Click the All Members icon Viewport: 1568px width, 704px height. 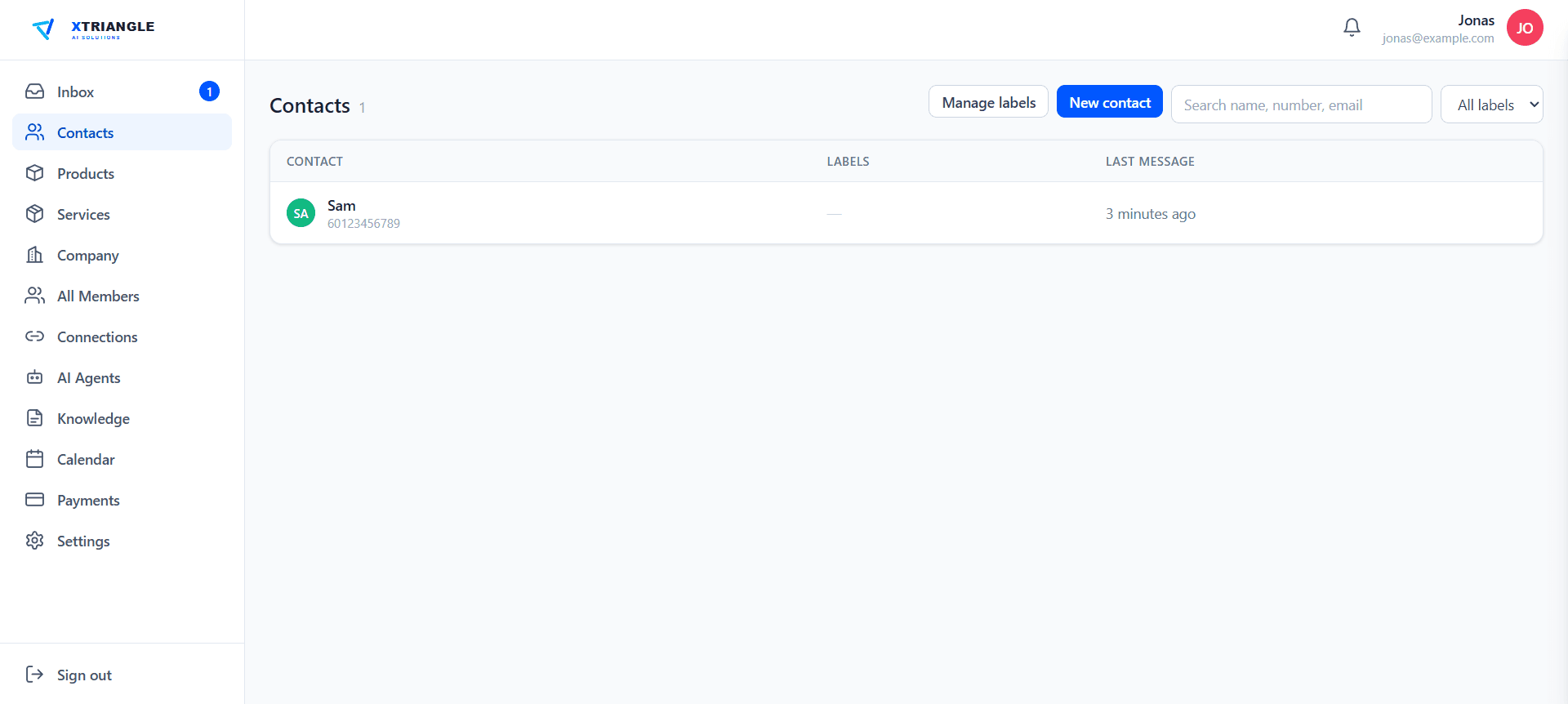tap(34, 296)
